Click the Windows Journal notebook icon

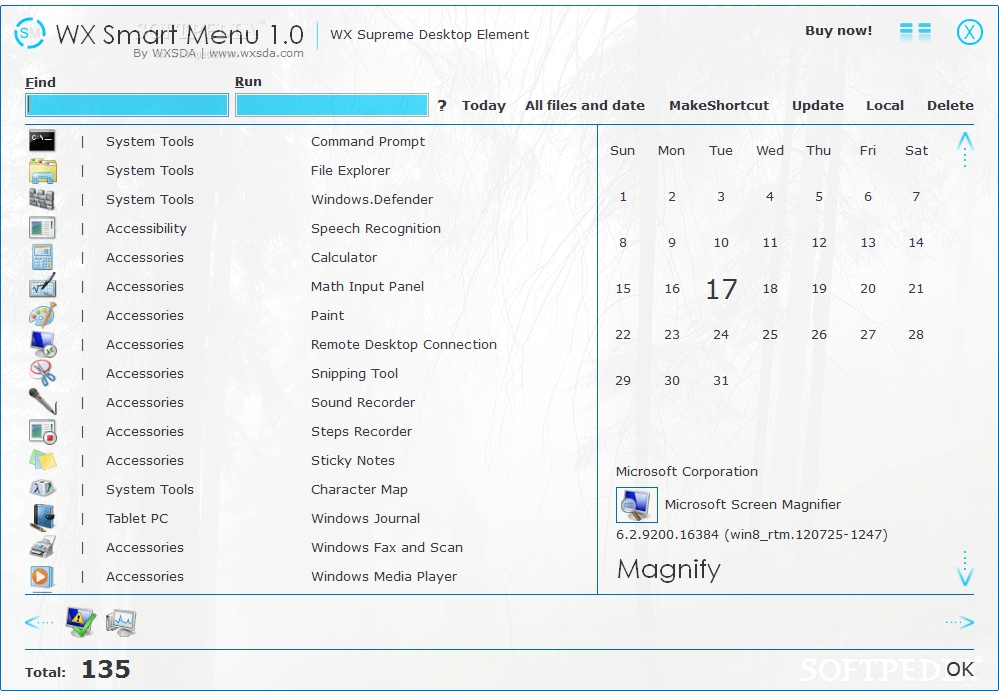(x=43, y=518)
